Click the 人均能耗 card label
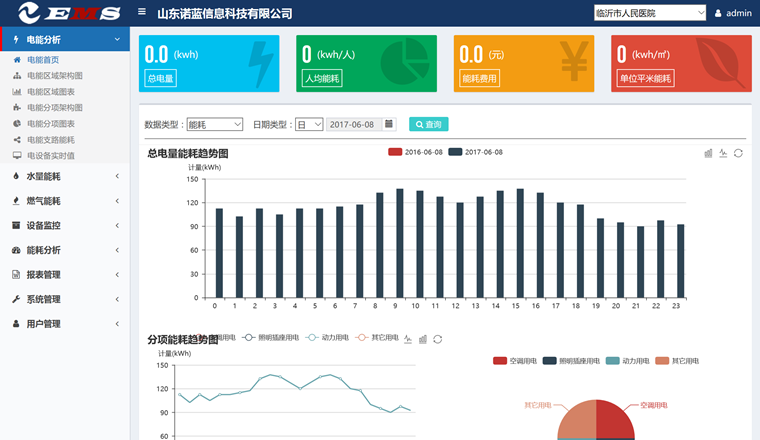Image resolution: width=760 pixels, height=440 pixels. pyautogui.click(x=322, y=79)
